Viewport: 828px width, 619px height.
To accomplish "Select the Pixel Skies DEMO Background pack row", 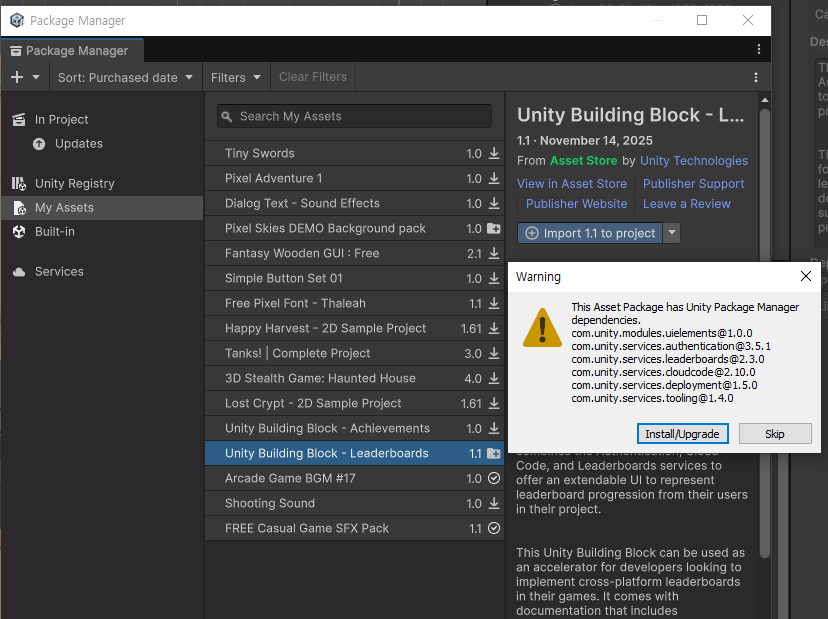I will click(354, 228).
